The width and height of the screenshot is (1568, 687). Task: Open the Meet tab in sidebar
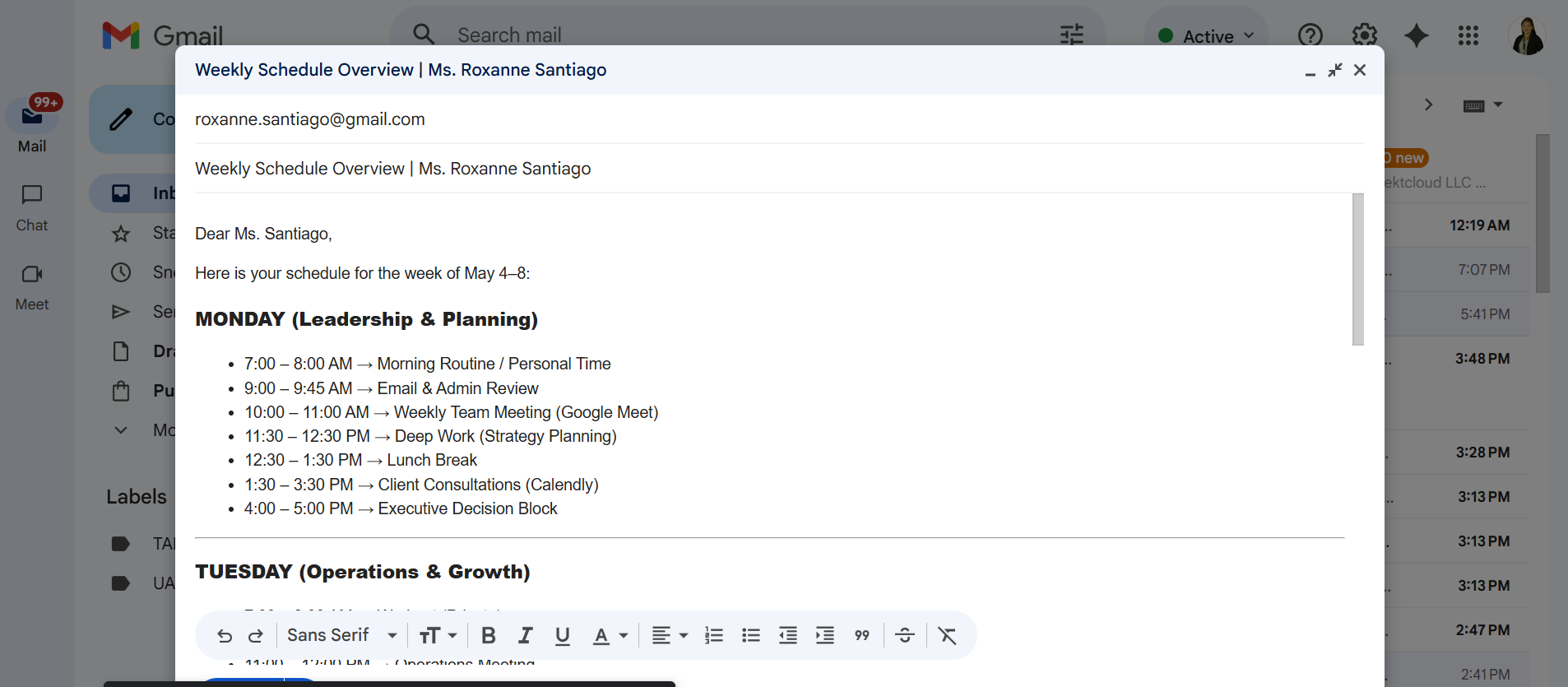click(32, 286)
